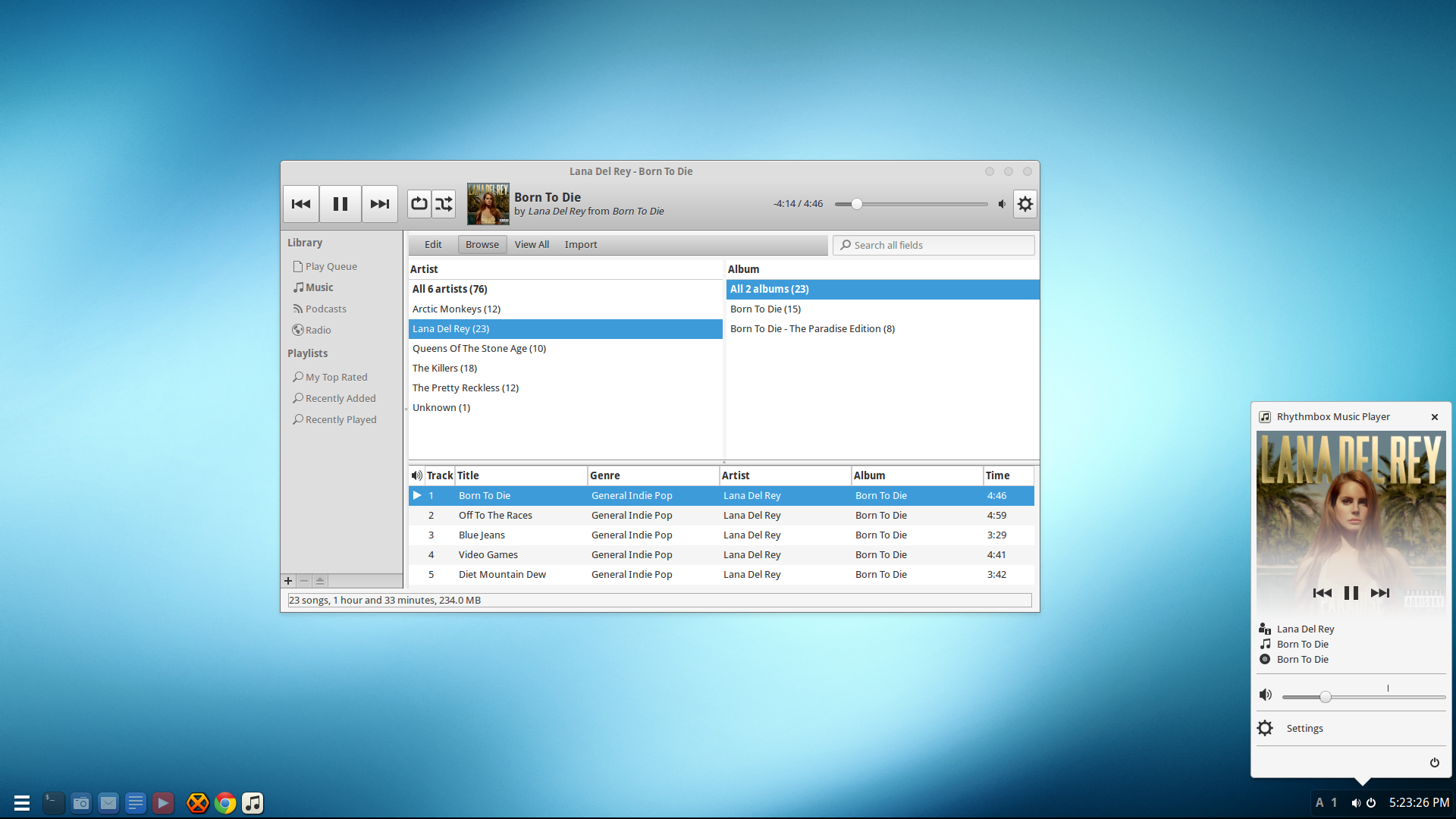Click the power icon in sound popup
This screenshot has height=819, width=1456.
pos(1435,763)
